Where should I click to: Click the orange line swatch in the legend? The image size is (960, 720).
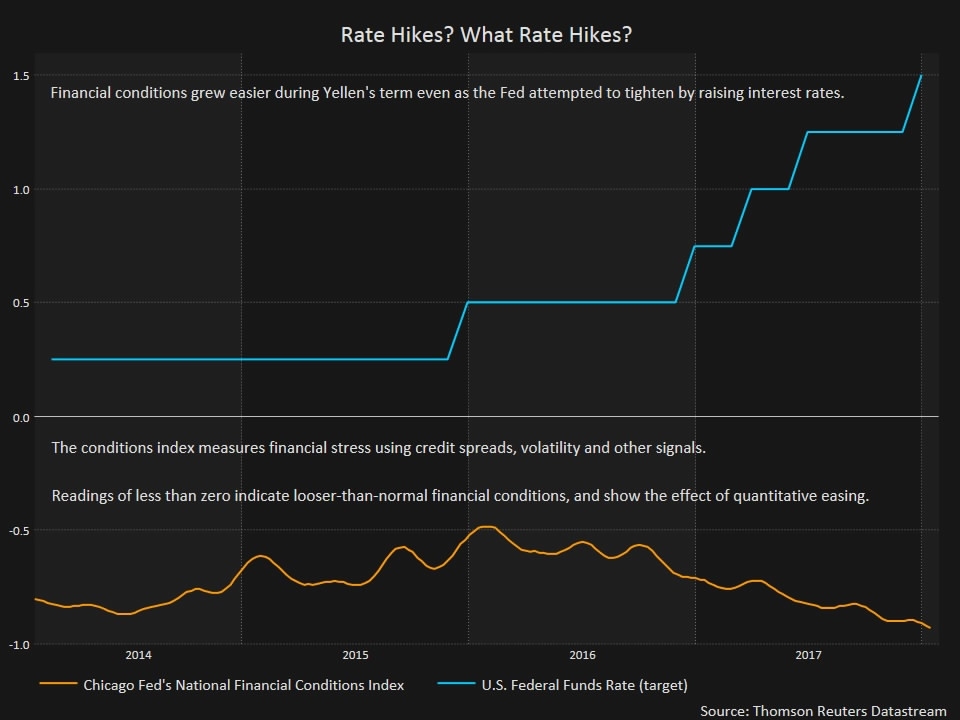pos(57,685)
